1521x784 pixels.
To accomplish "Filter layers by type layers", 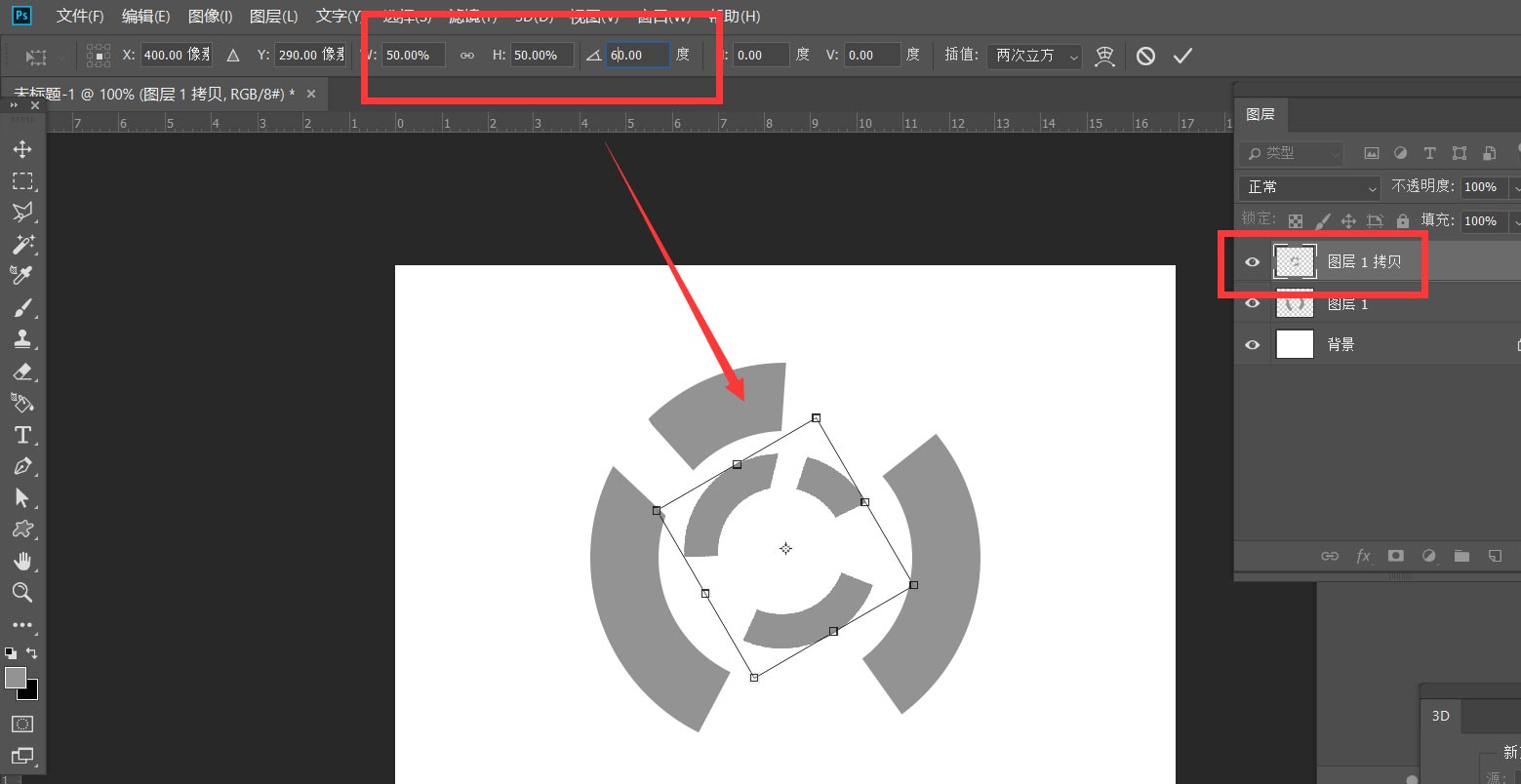I will pos(1429,153).
